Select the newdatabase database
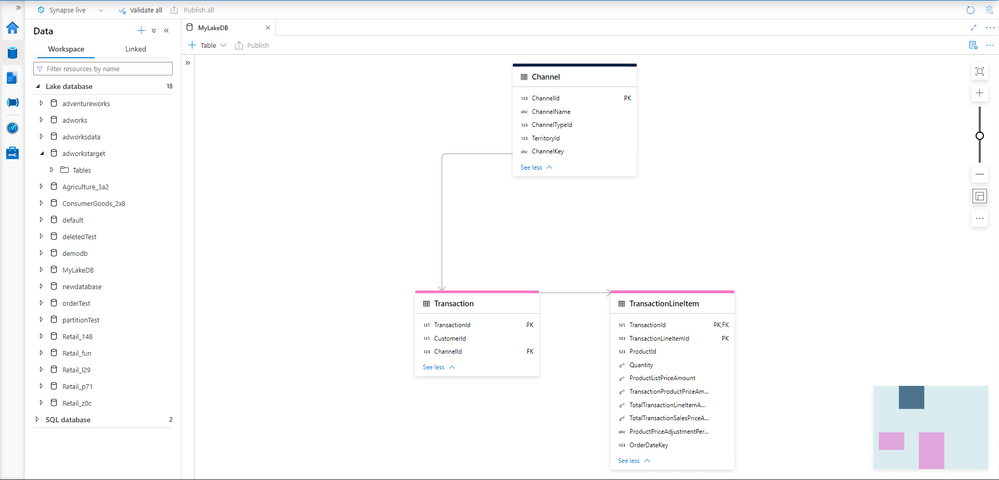Image resolution: width=999 pixels, height=480 pixels. click(82, 286)
